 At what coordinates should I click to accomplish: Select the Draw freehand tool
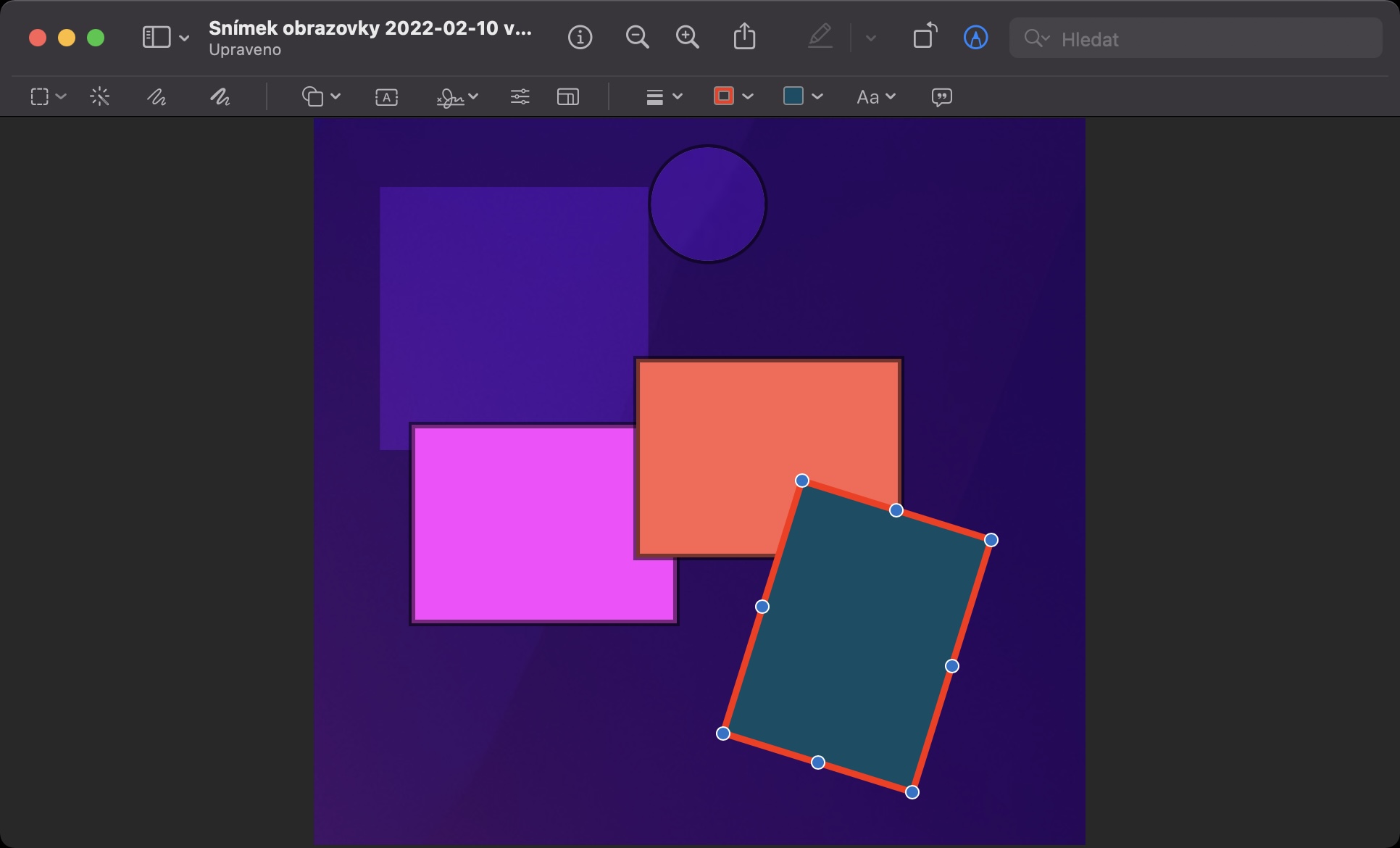tap(220, 96)
